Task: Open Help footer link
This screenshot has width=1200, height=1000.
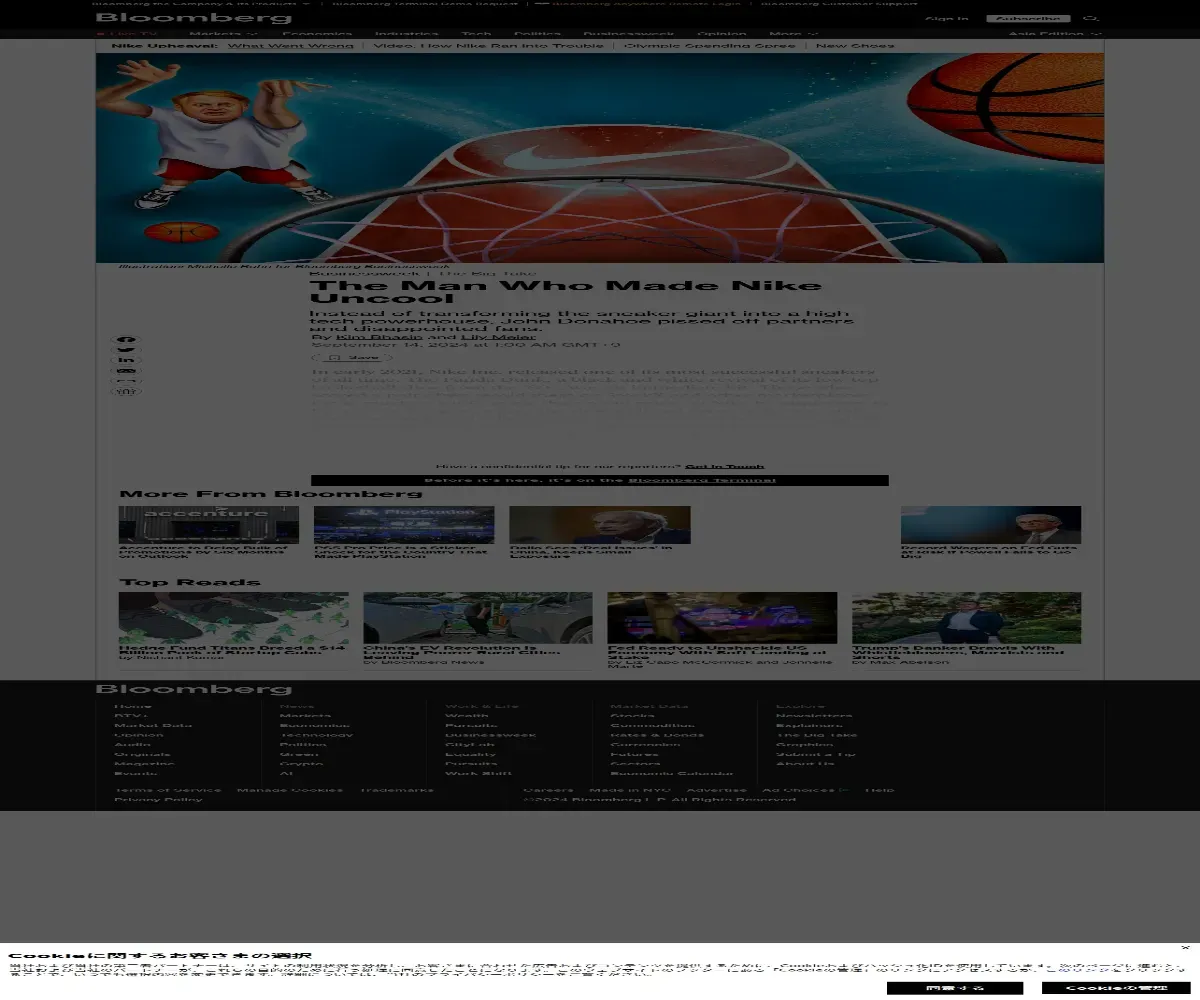Action: tap(880, 790)
